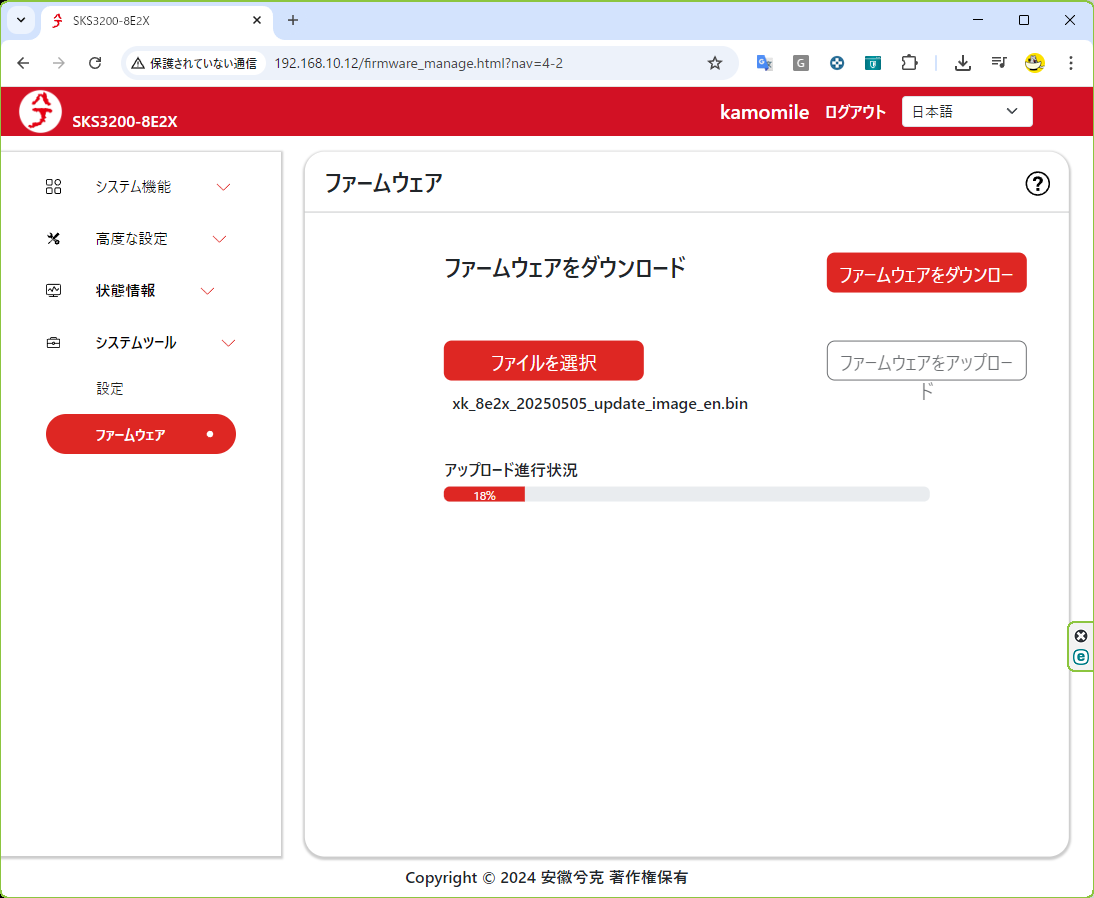Open media control music icon
The width and height of the screenshot is (1094, 898).
[999, 63]
